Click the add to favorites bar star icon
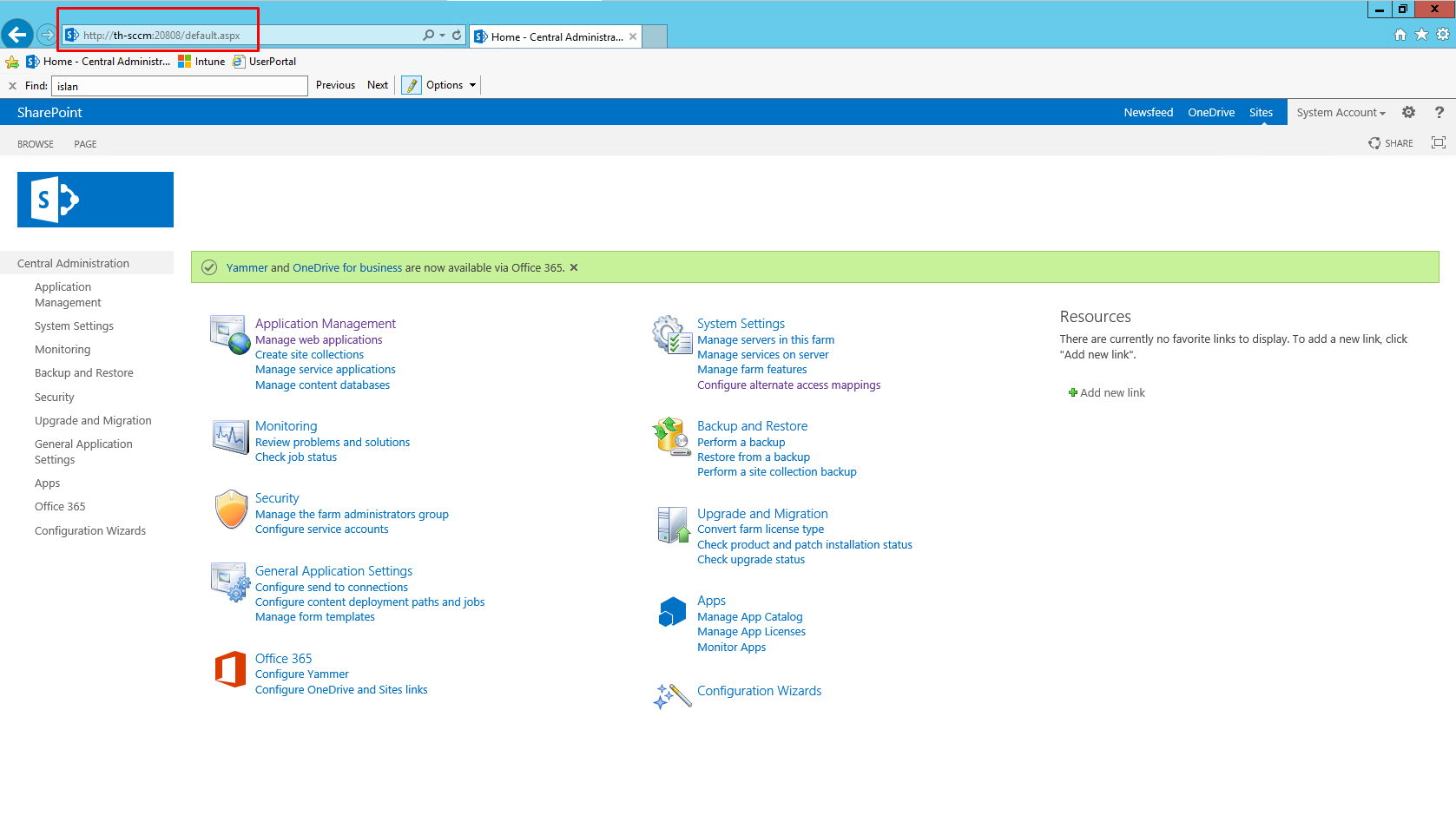The image size is (1456, 822). point(12,62)
